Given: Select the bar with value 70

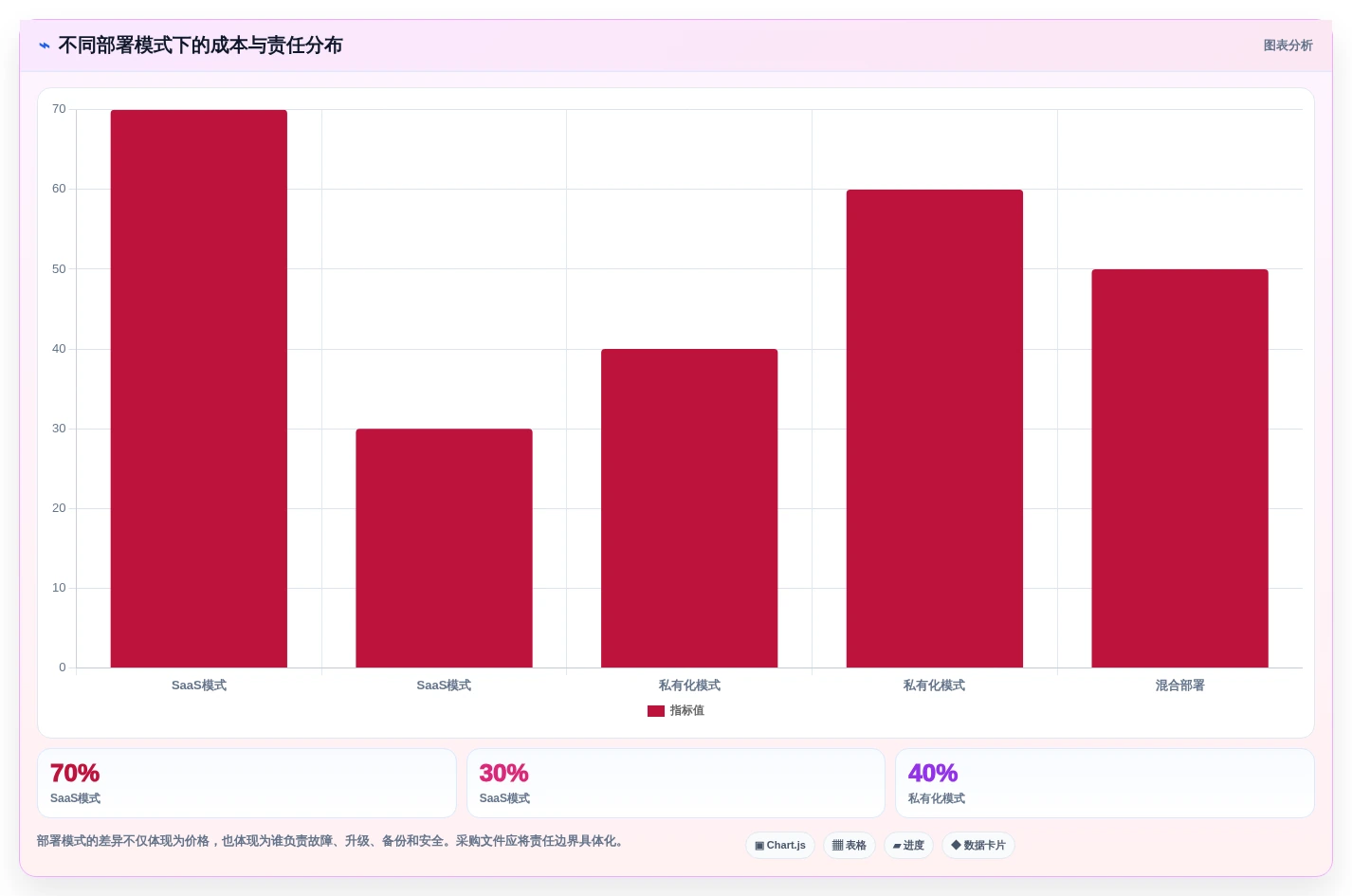Looking at the screenshot, I should coord(199,389).
